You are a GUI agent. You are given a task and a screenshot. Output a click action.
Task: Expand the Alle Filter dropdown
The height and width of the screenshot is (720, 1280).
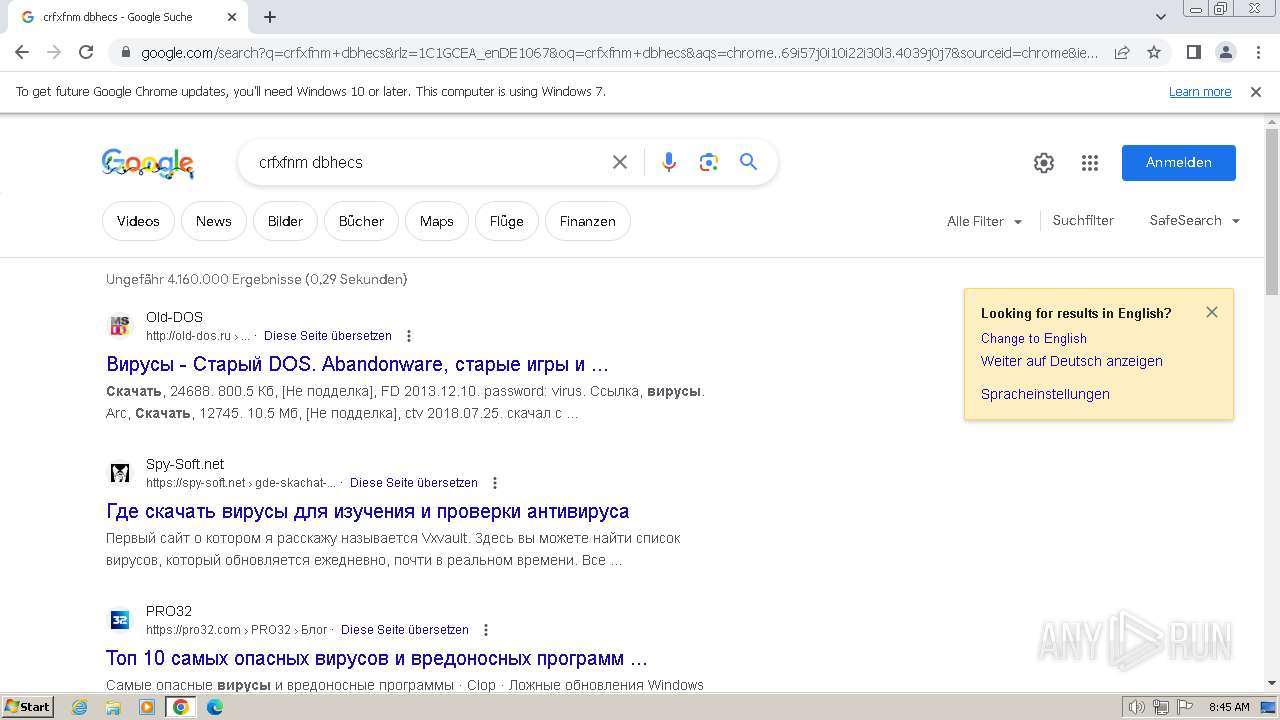(x=985, y=221)
